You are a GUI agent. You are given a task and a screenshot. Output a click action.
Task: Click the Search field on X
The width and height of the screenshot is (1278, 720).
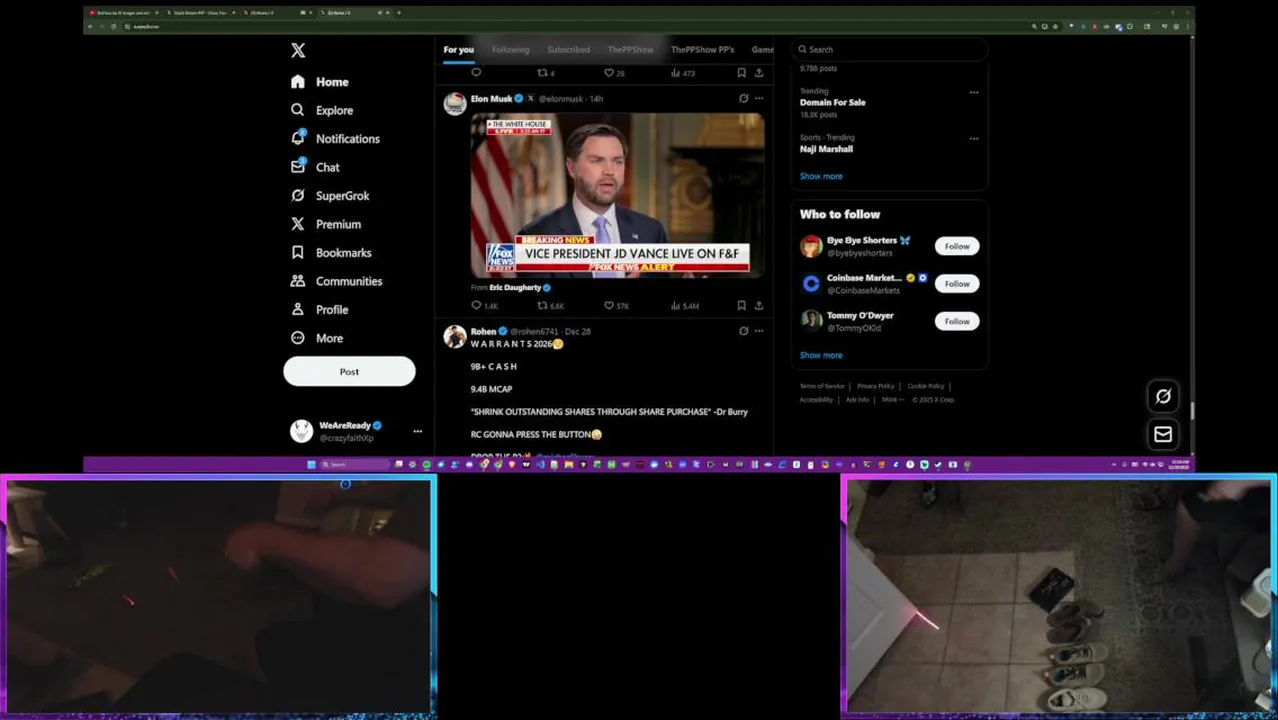point(889,49)
